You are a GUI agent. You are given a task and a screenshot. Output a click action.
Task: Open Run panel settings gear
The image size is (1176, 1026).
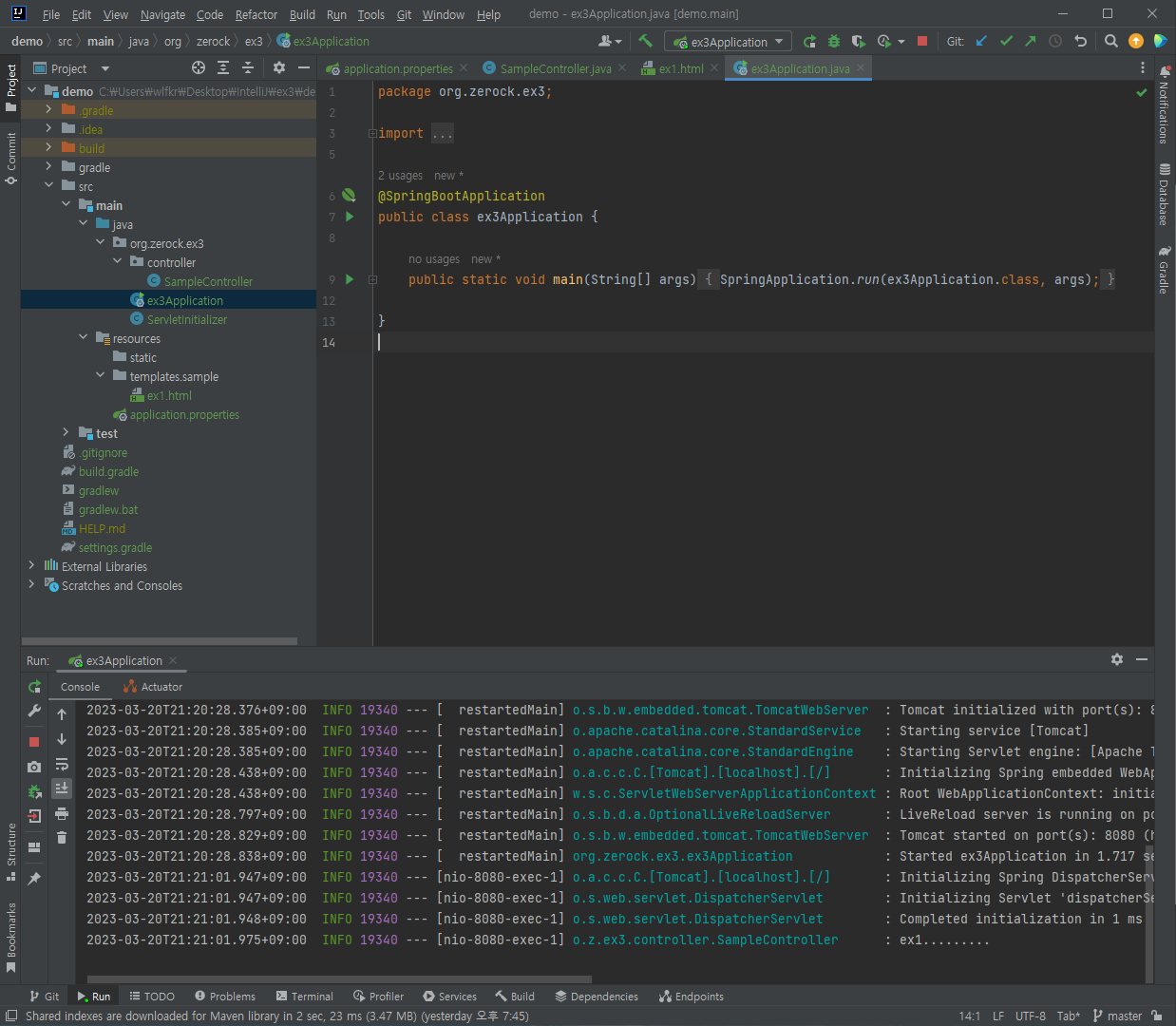1117,659
